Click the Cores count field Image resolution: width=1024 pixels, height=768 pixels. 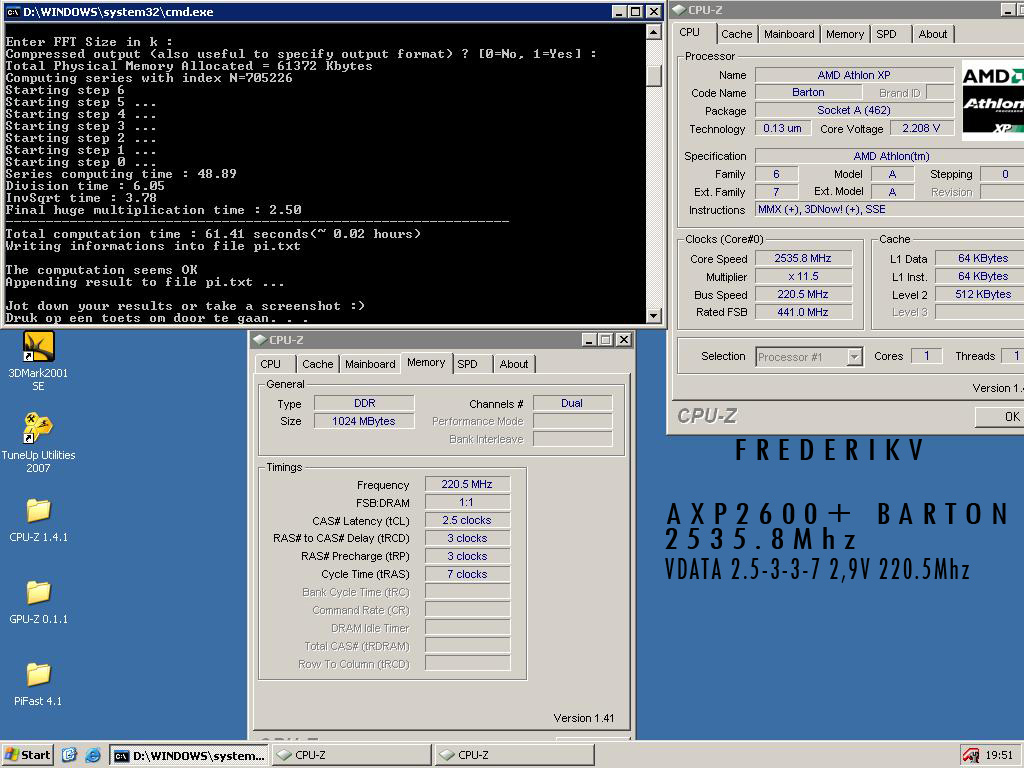[x=926, y=355]
